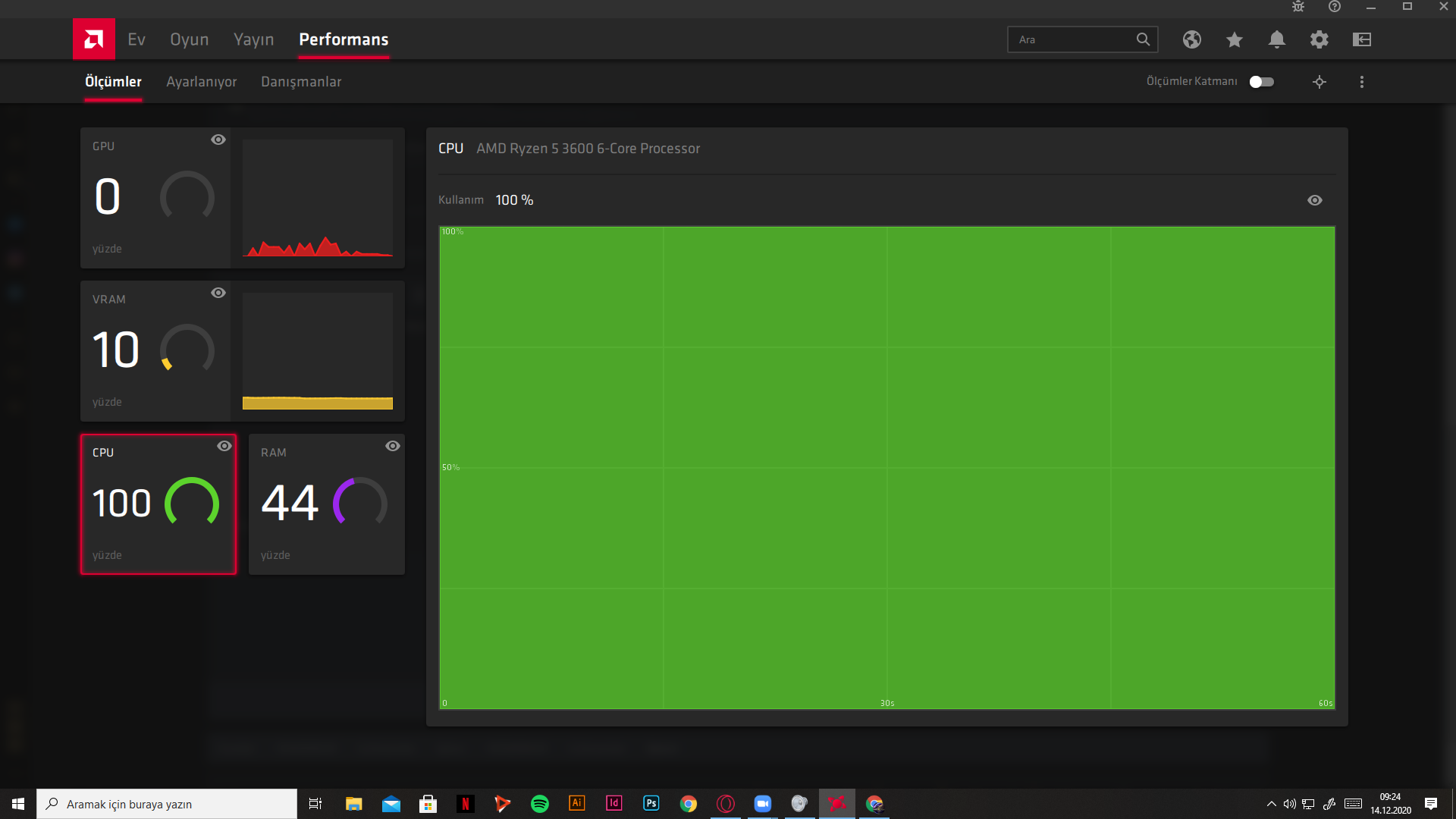Toggle the sidebar panel icon
The width and height of the screenshot is (1456, 819).
coord(1362,39)
